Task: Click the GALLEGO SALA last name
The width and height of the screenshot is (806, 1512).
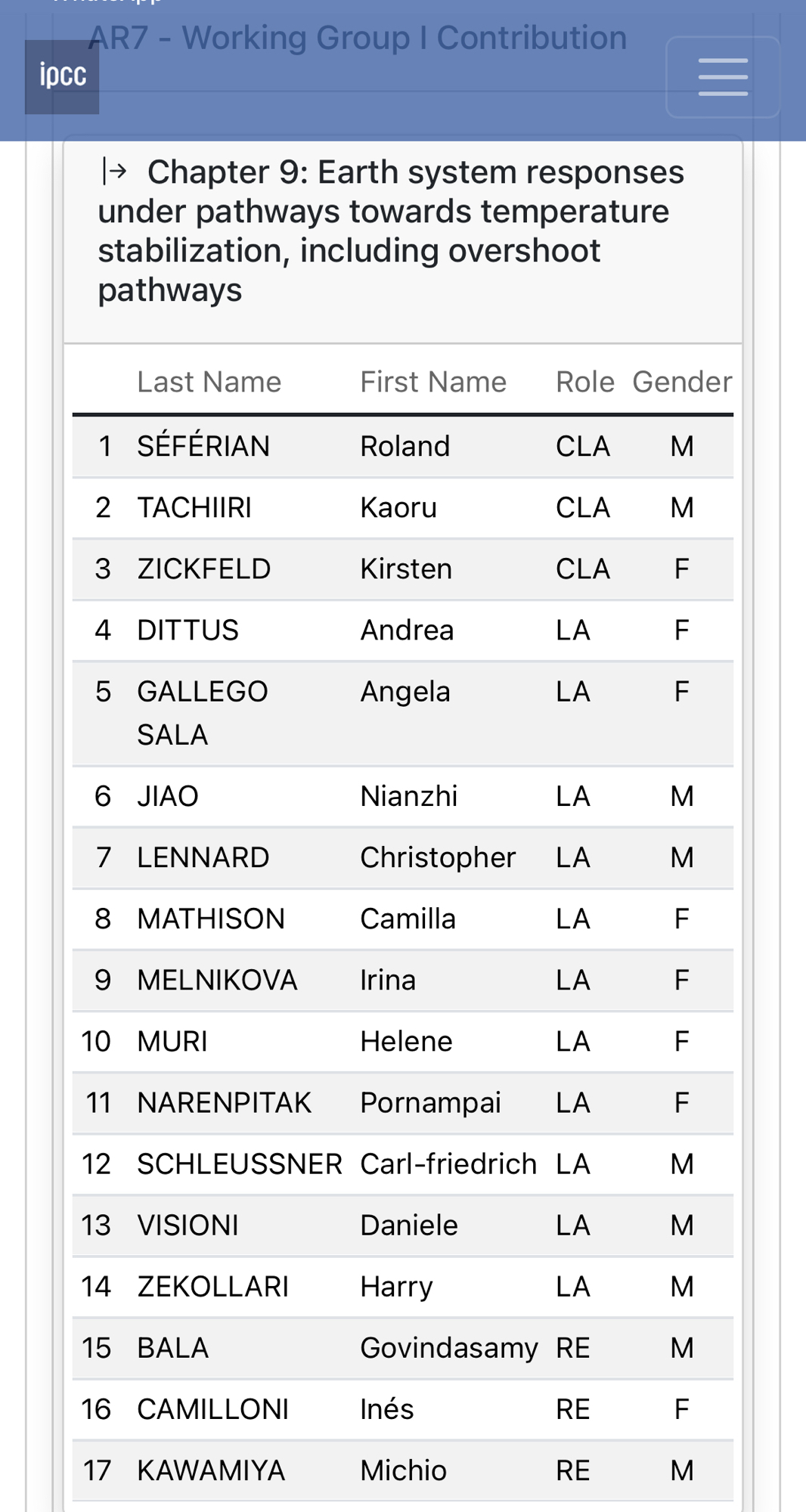Action: pyautogui.click(x=202, y=713)
